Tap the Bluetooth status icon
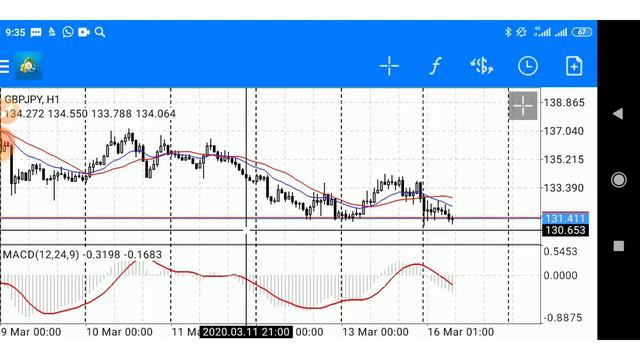 click(508, 32)
